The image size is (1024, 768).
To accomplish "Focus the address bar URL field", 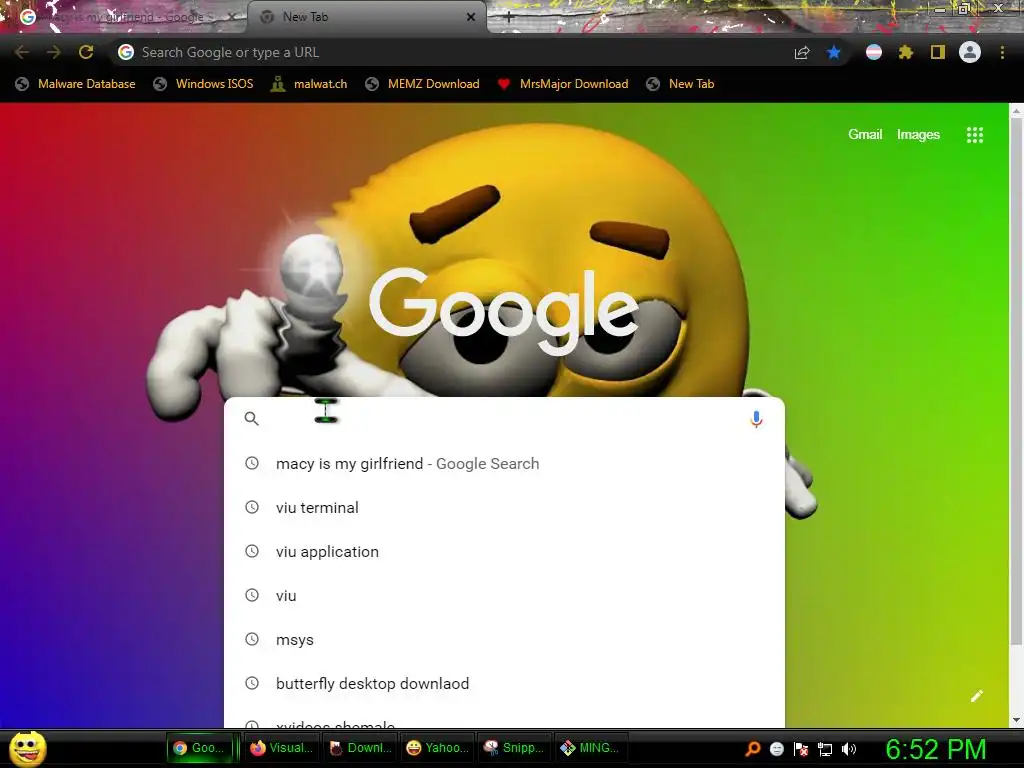I will coord(457,52).
